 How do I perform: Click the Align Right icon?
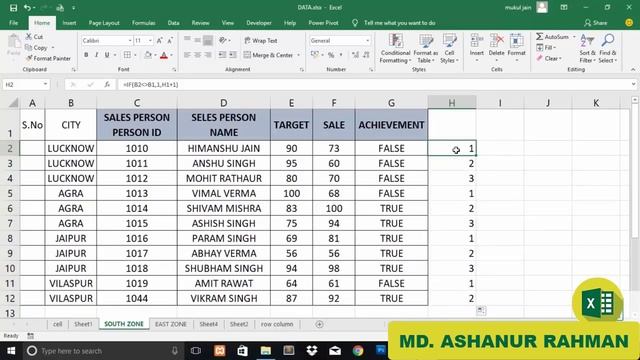[x=208, y=55]
